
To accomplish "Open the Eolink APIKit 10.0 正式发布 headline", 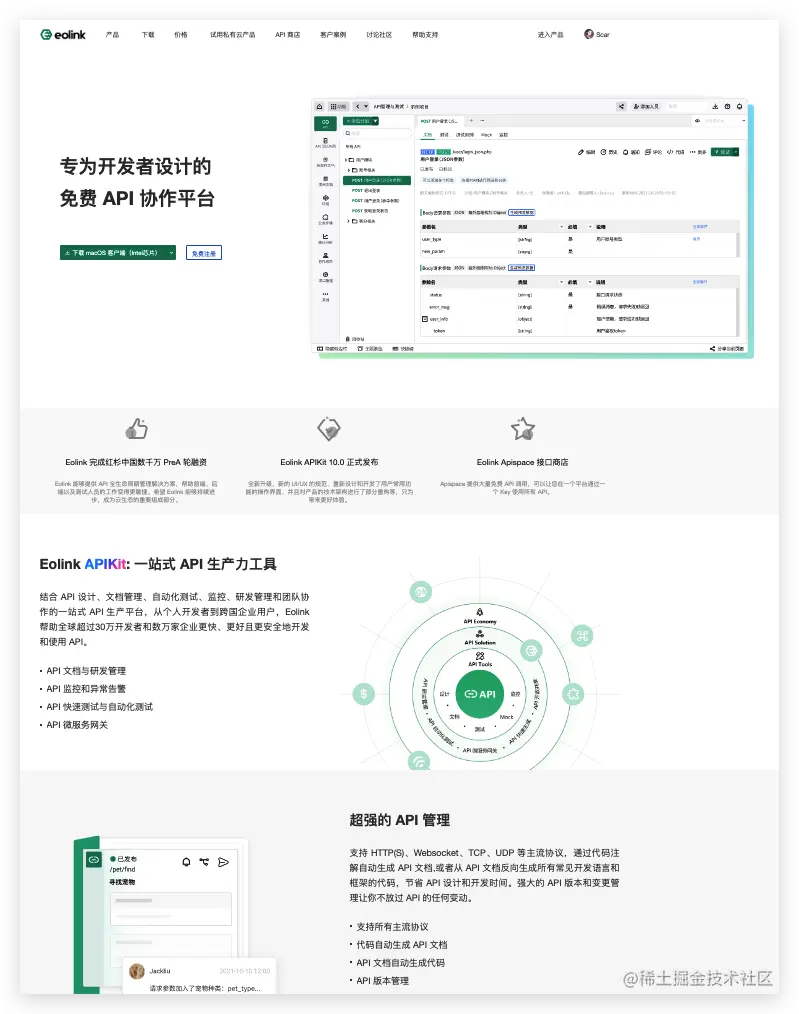I will (329, 462).
